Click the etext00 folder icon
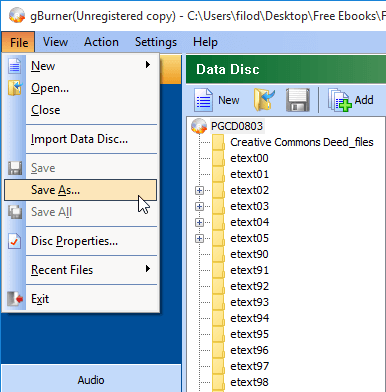Image resolution: width=386 pixels, height=392 pixels. pyautogui.click(x=218, y=158)
